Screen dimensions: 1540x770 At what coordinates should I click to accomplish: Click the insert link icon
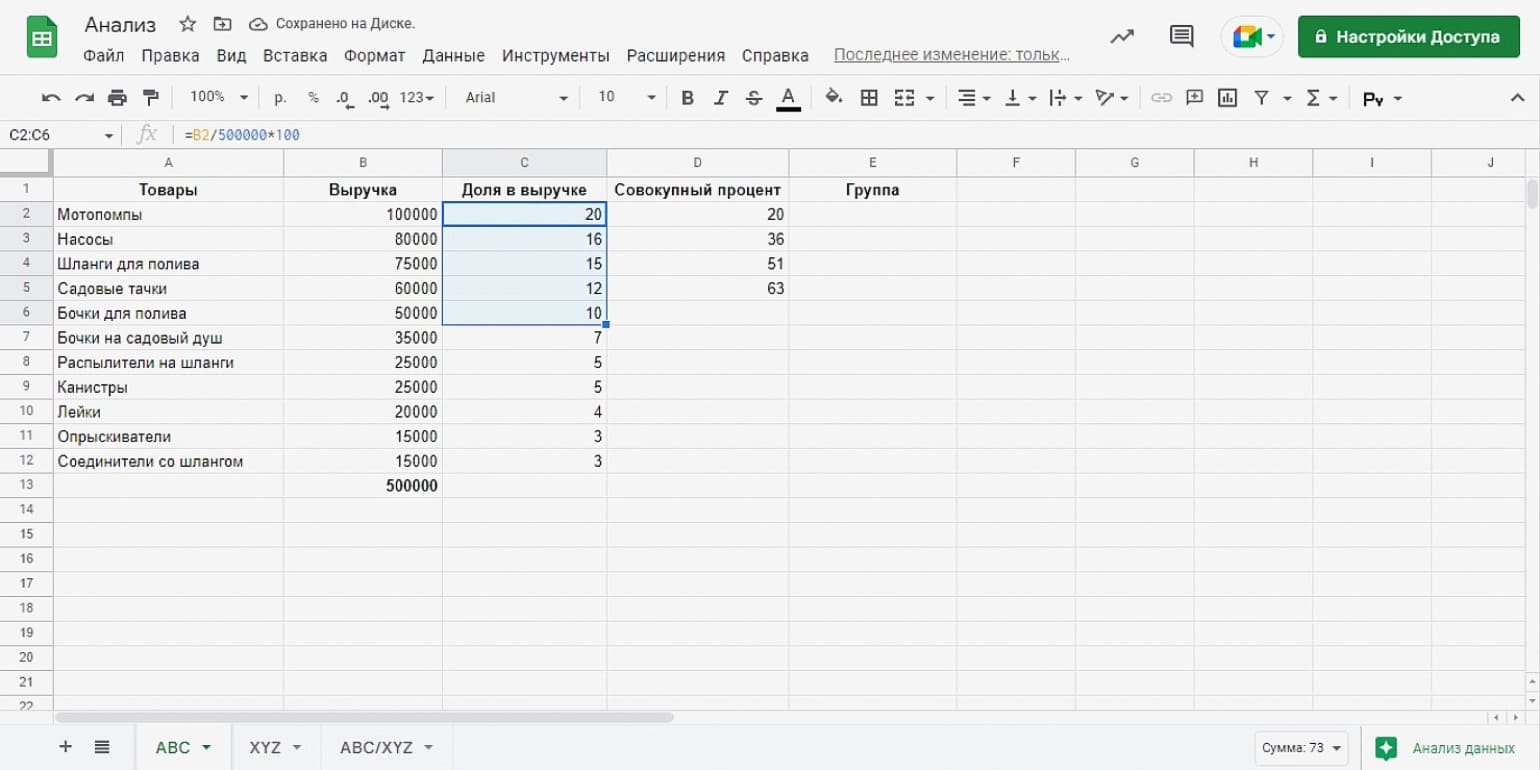1161,98
